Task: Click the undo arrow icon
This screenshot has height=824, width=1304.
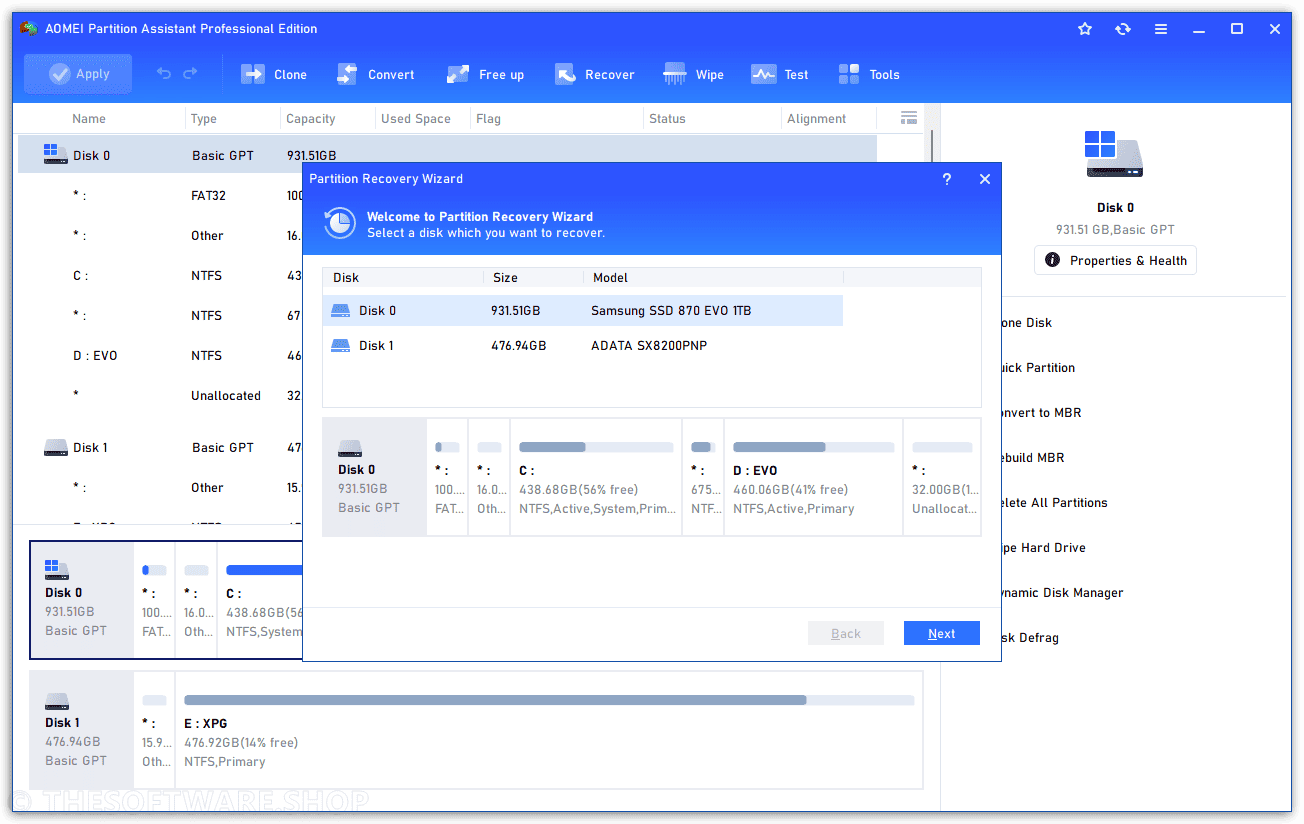Action: [165, 74]
